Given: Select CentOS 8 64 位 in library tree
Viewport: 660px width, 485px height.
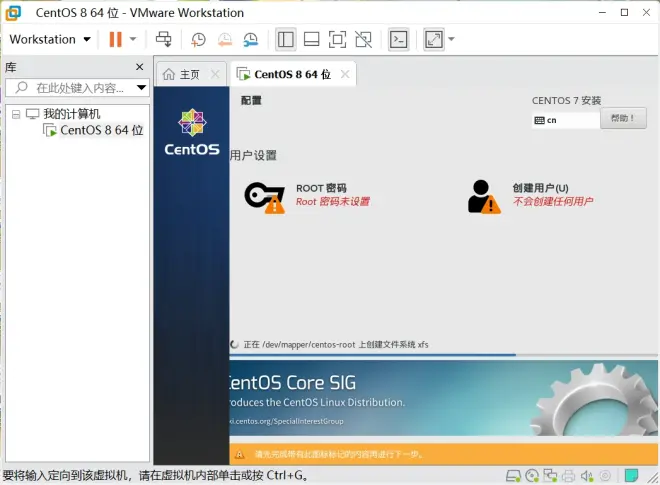Looking at the screenshot, I should click(x=101, y=130).
